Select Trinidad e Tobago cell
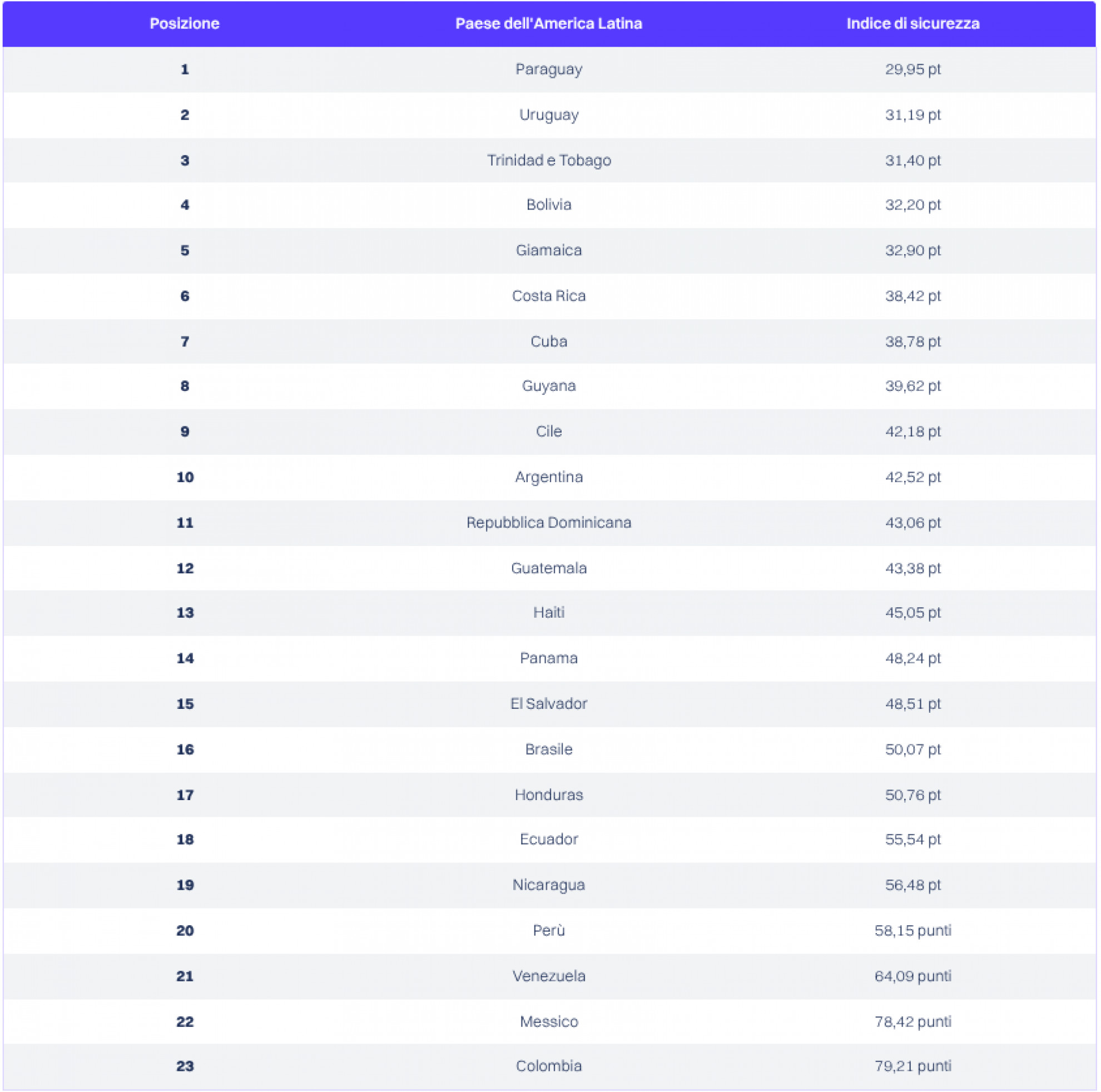 point(548,160)
